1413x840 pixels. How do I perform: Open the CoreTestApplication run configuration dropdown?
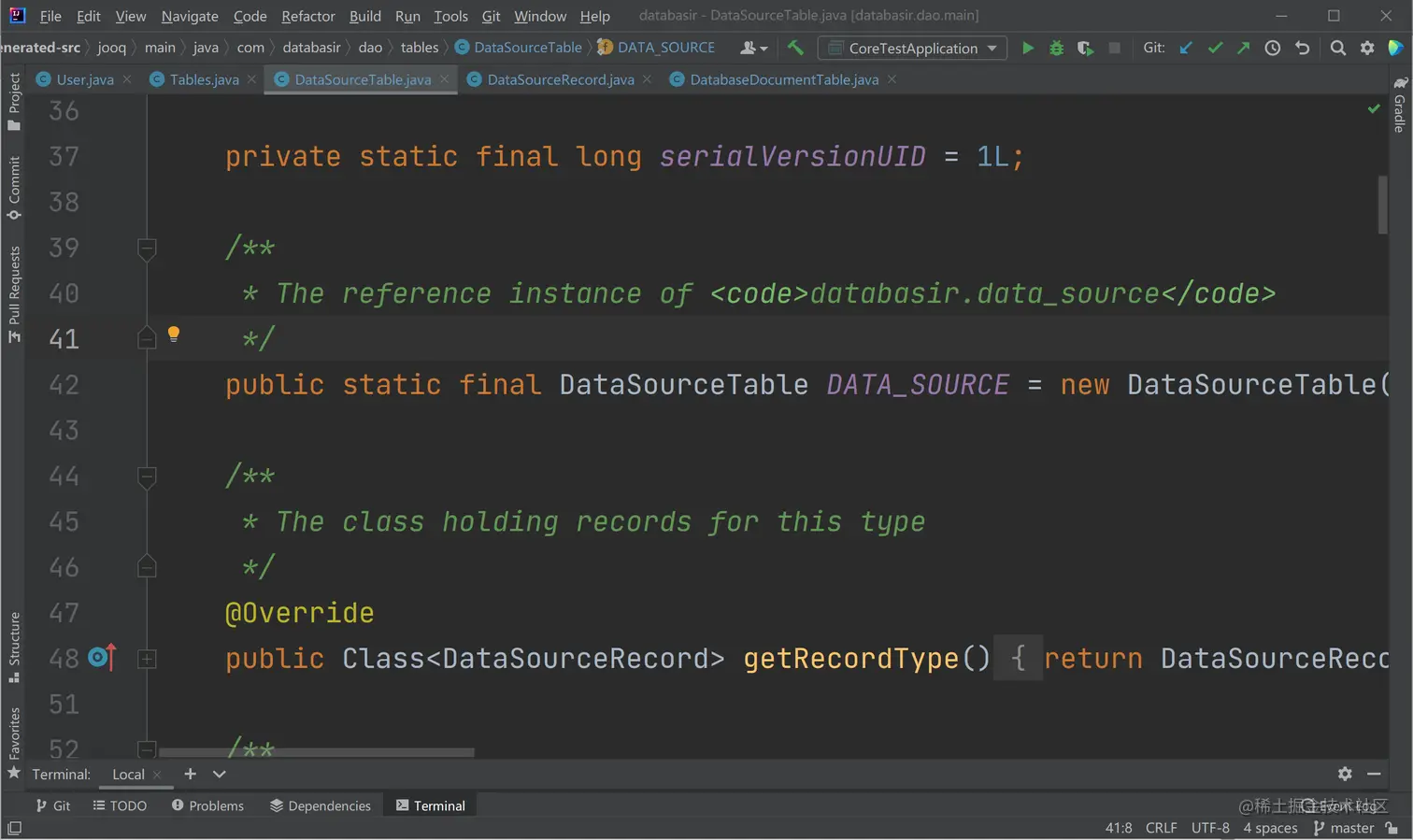coord(913,48)
